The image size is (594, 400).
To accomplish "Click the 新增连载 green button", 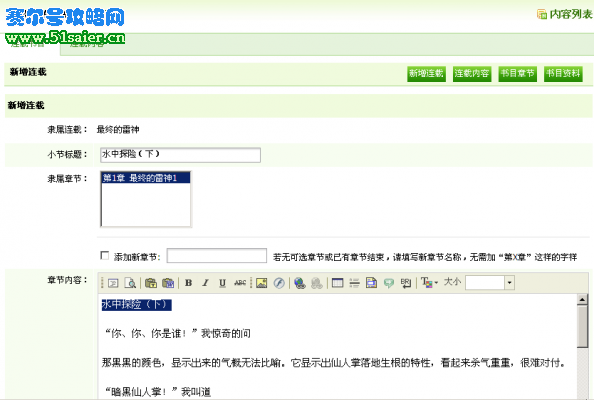I will point(426,73).
